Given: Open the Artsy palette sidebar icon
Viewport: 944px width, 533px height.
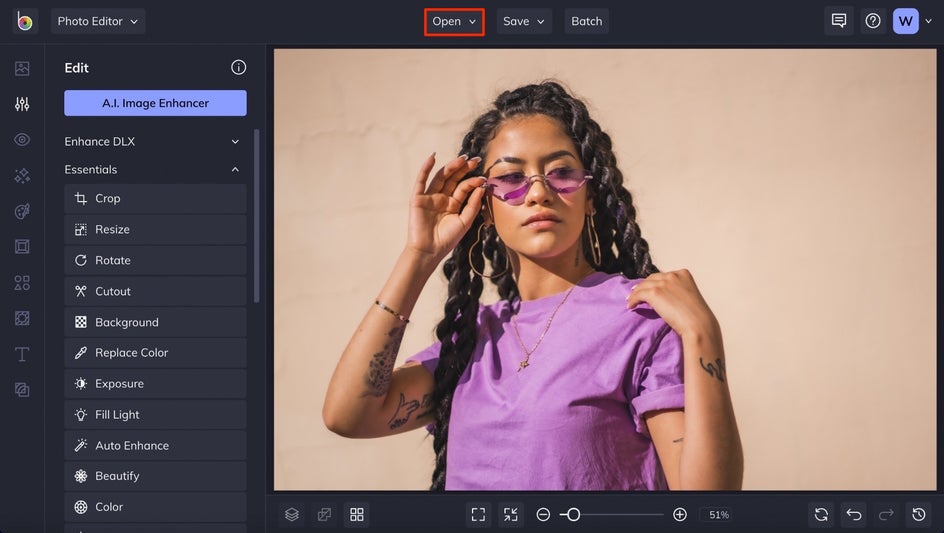Looking at the screenshot, I should tap(22, 211).
